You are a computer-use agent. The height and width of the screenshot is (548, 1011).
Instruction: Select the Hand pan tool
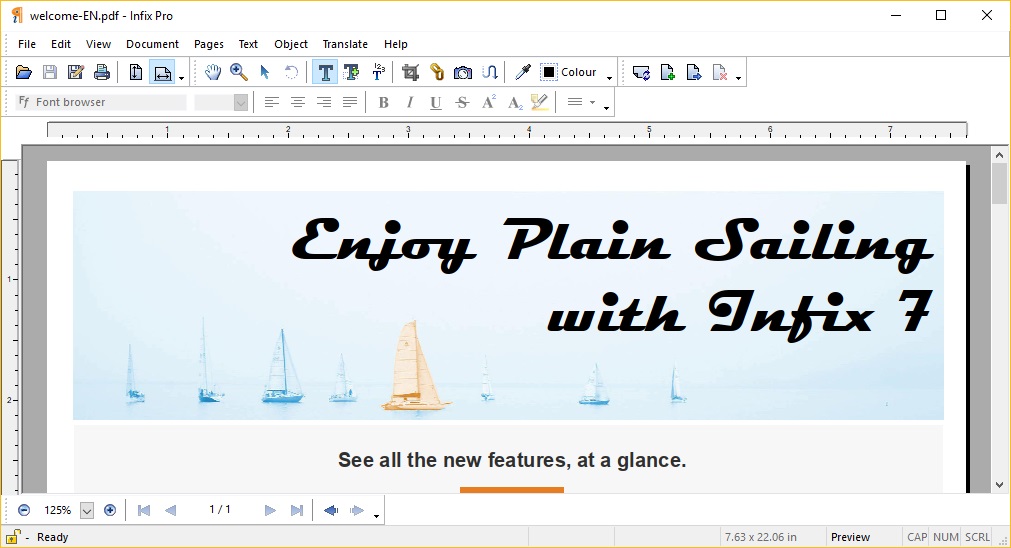(x=213, y=72)
